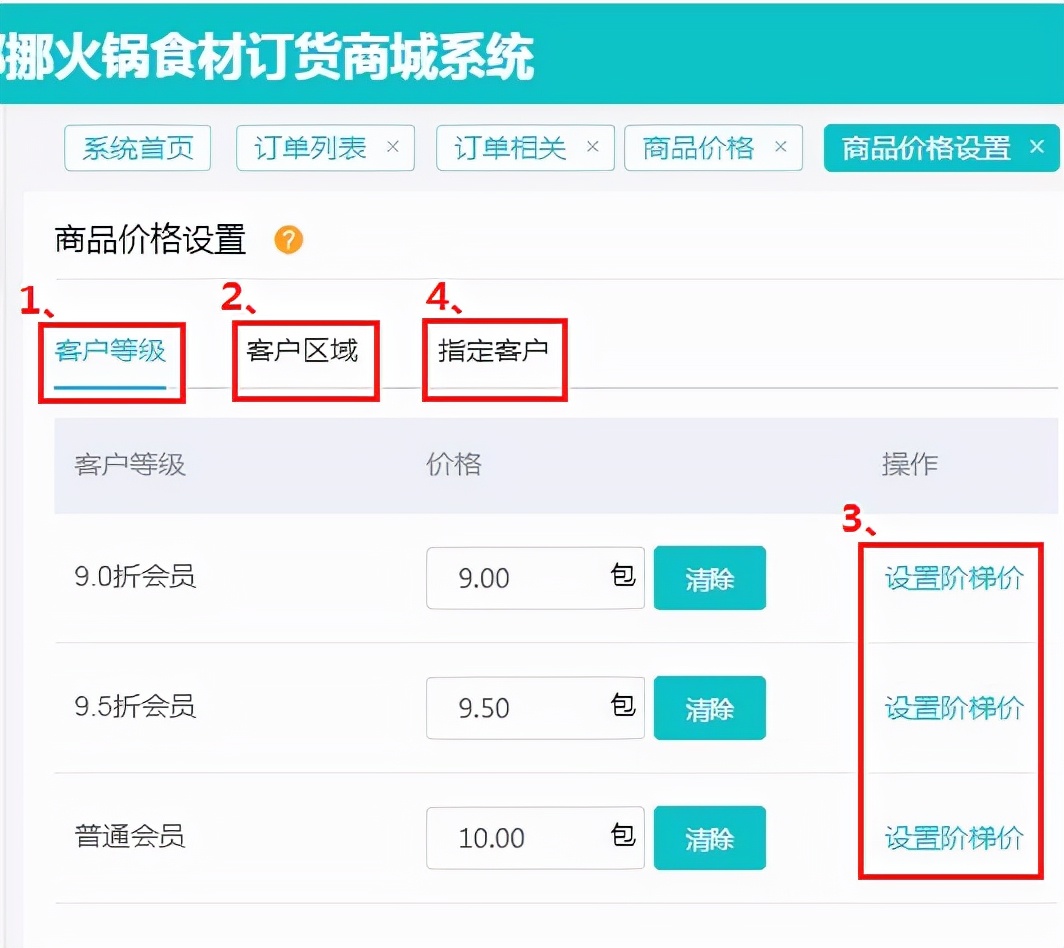
Task: Click 清除 for 普通会员 price
Action: pos(709,838)
